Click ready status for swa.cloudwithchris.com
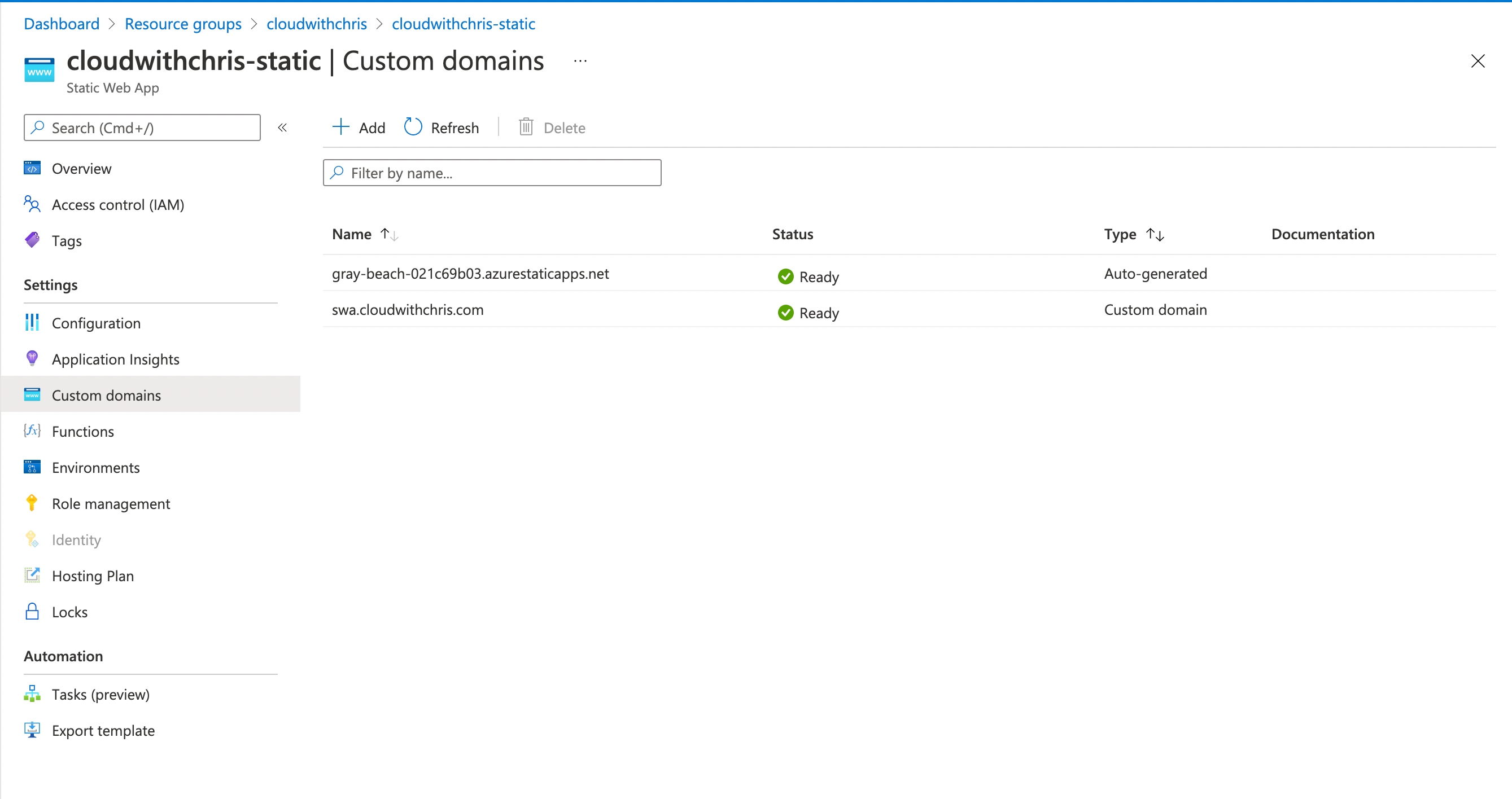1512x799 pixels. pos(808,310)
